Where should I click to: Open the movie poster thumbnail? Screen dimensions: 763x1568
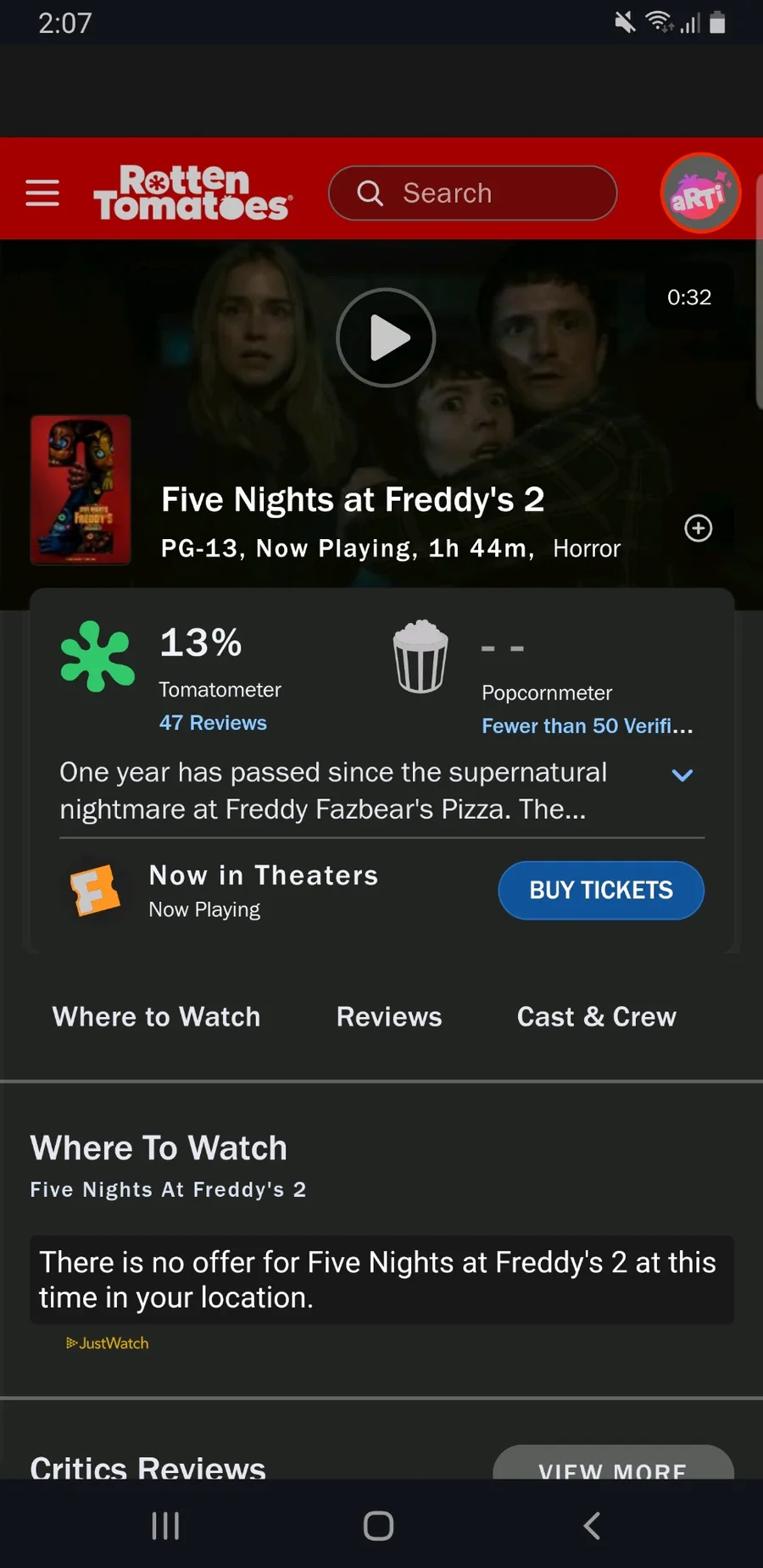[81, 490]
